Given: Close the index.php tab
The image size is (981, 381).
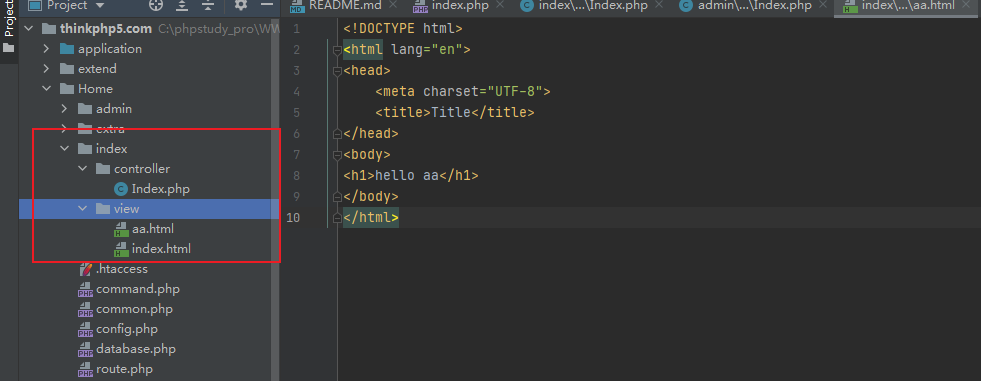Looking at the screenshot, I should [499, 5].
